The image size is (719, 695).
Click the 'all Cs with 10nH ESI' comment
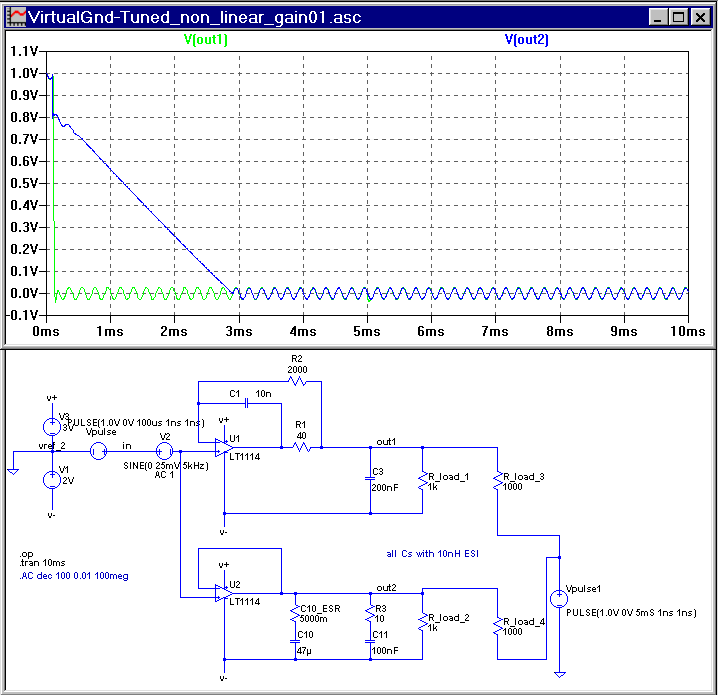coord(434,553)
